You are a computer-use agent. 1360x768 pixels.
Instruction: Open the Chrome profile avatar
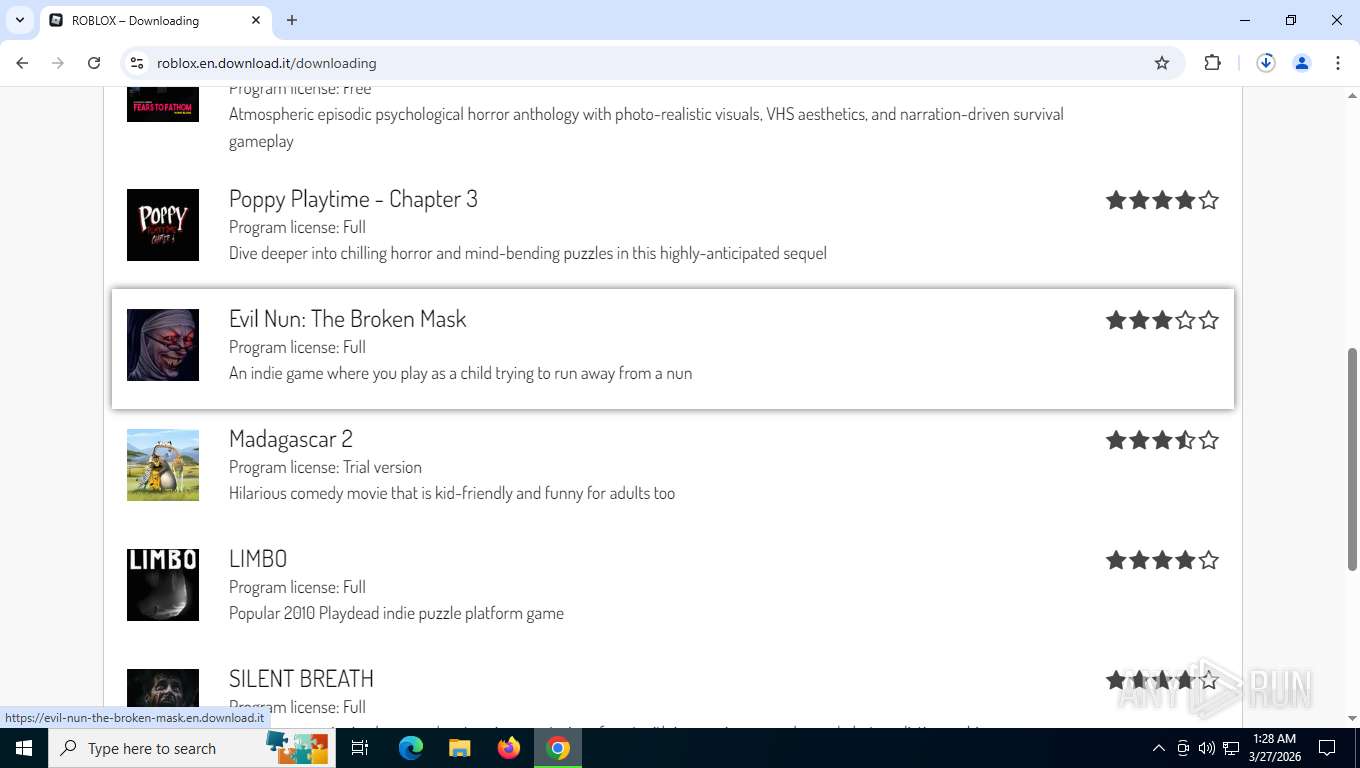(x=1302, y=63)
